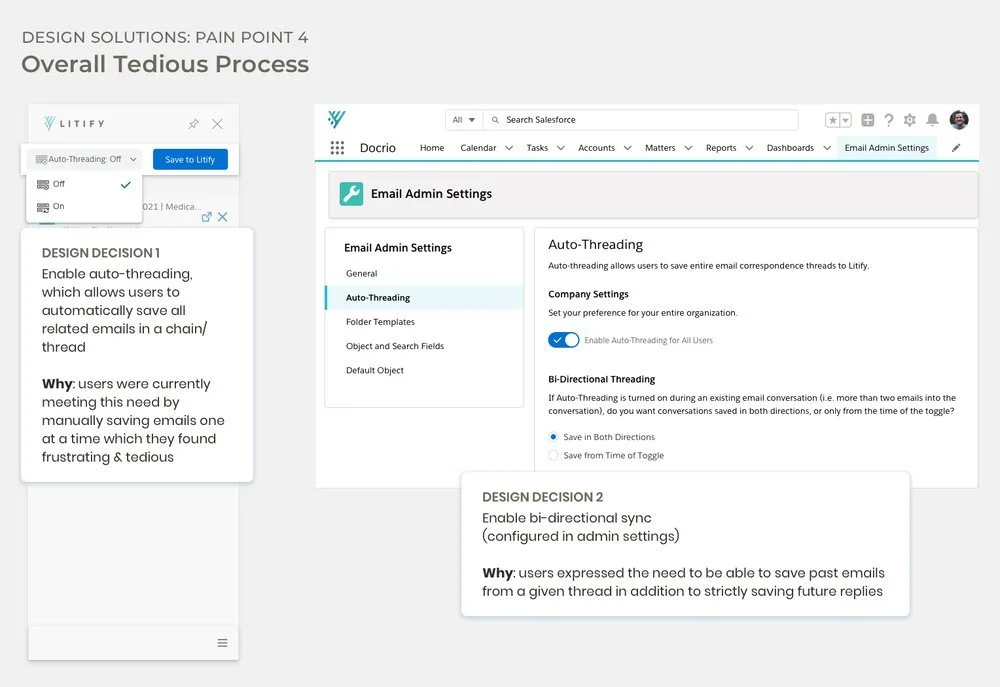Go to the Tasks tab

coord(537,148)
